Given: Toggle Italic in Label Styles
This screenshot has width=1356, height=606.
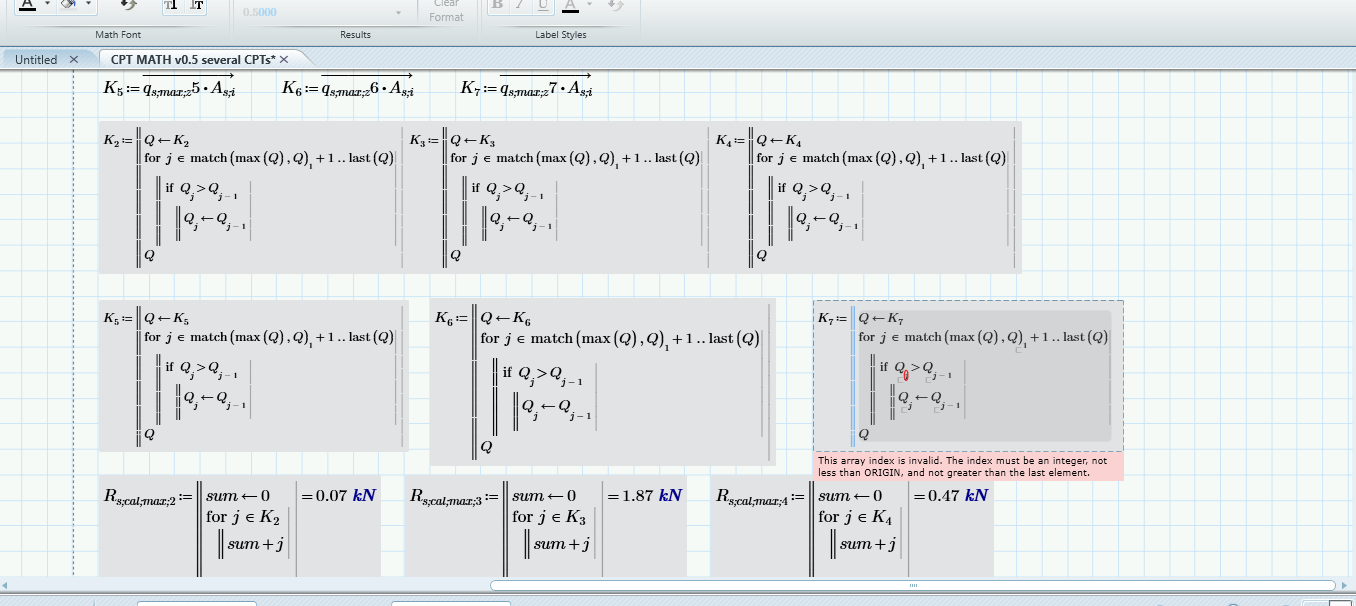Looking at the screenshot, I should point(520,6).
